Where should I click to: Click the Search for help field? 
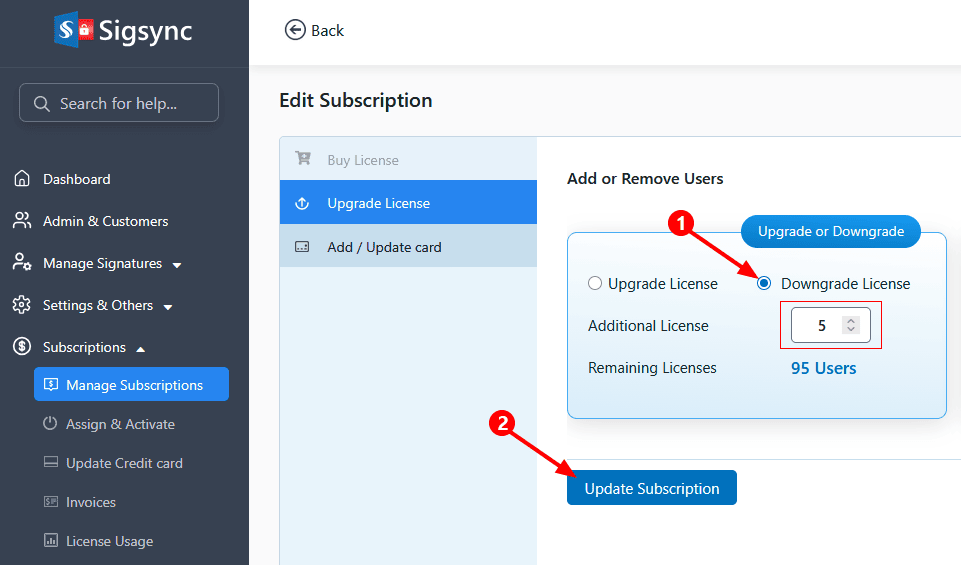tap(119, 103)
